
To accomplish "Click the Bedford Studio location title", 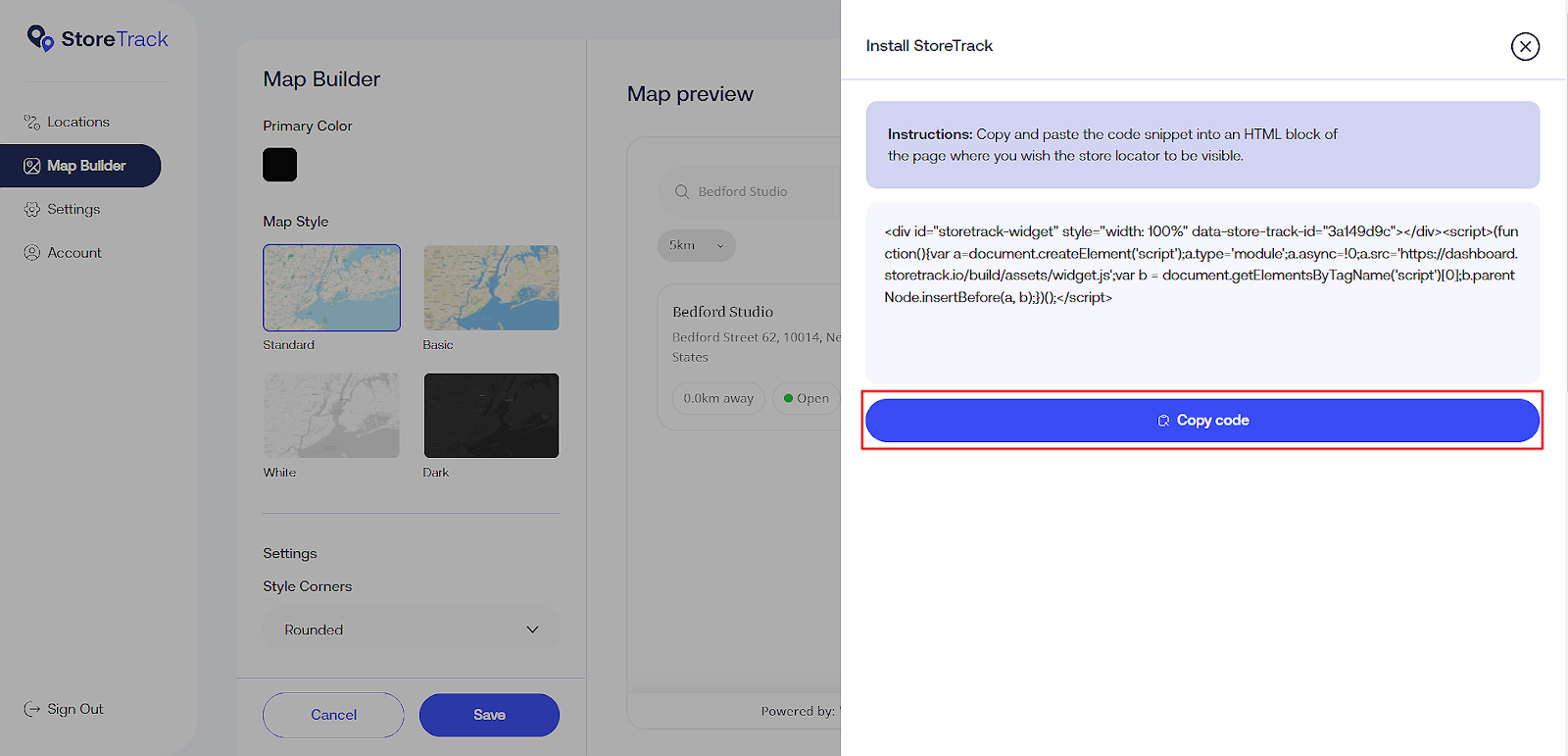I will [722, 312].
